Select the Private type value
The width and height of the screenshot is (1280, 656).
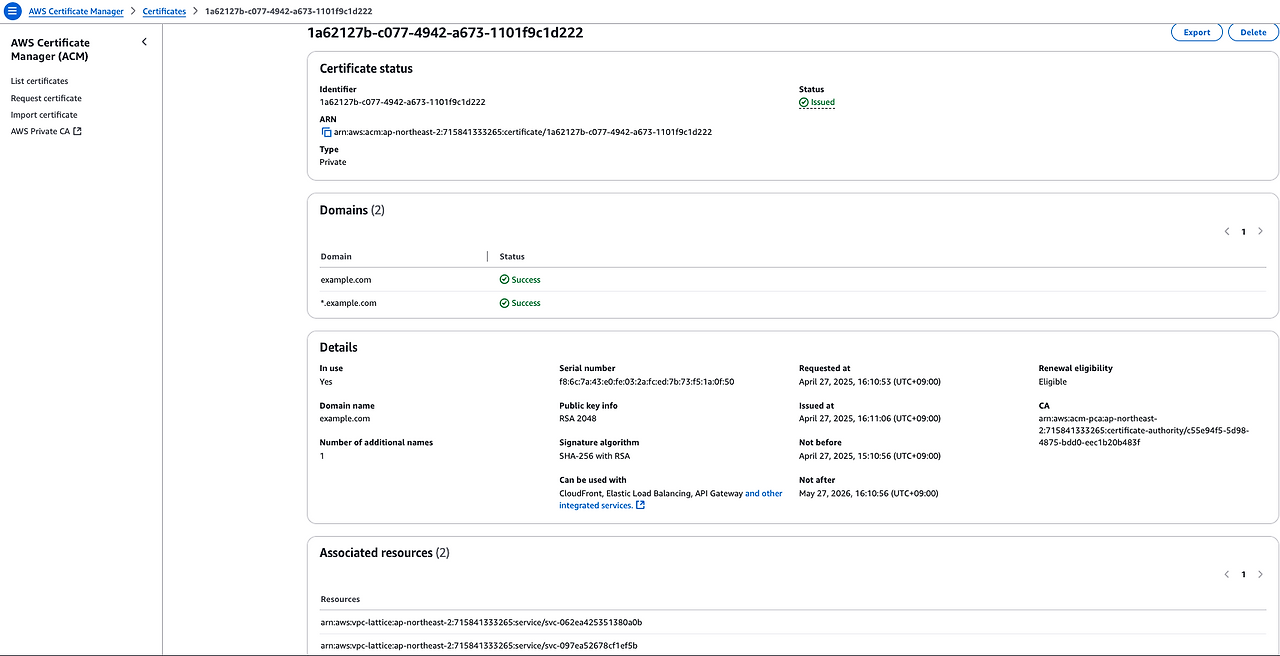click(333, 162)
